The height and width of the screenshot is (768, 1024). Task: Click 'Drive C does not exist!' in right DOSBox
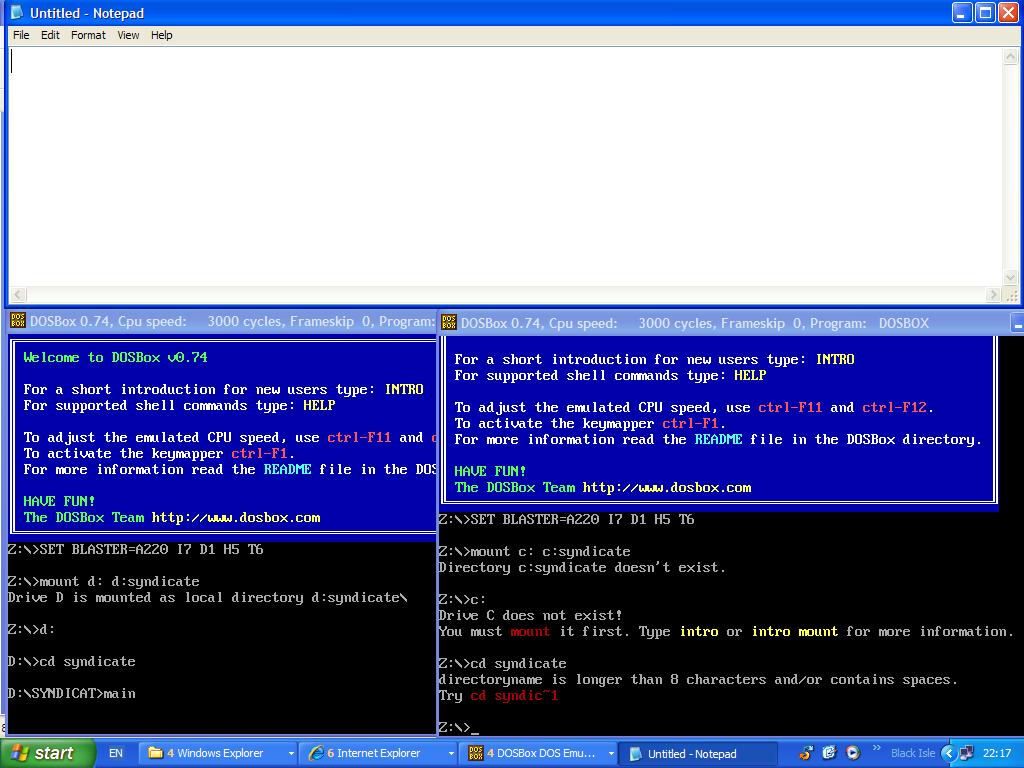coord(530,615)
